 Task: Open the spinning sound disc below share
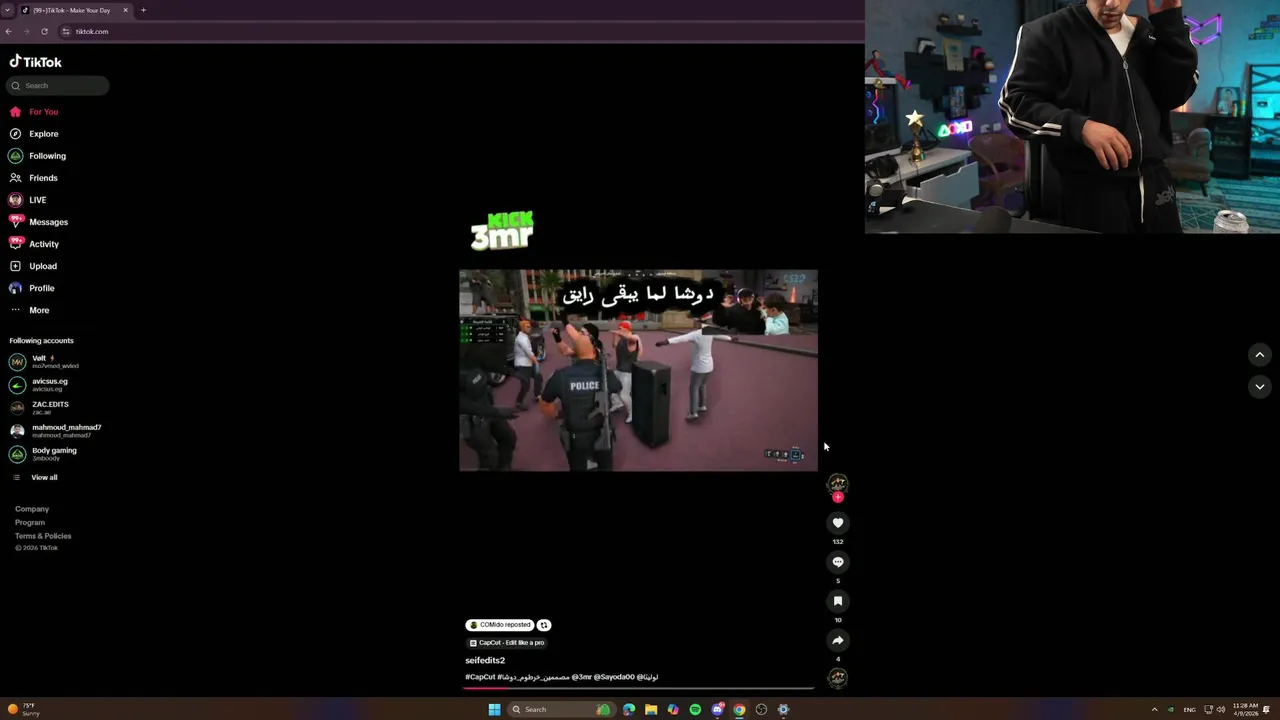coord(838,678)
